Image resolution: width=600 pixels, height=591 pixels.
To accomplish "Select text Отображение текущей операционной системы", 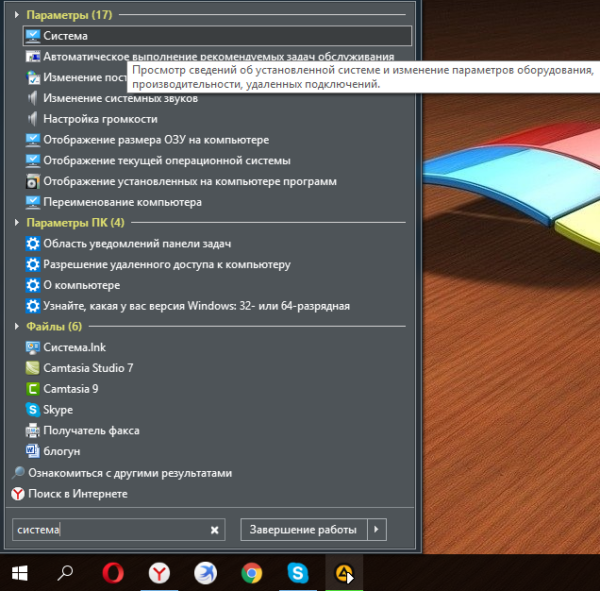I will [167, 160].
